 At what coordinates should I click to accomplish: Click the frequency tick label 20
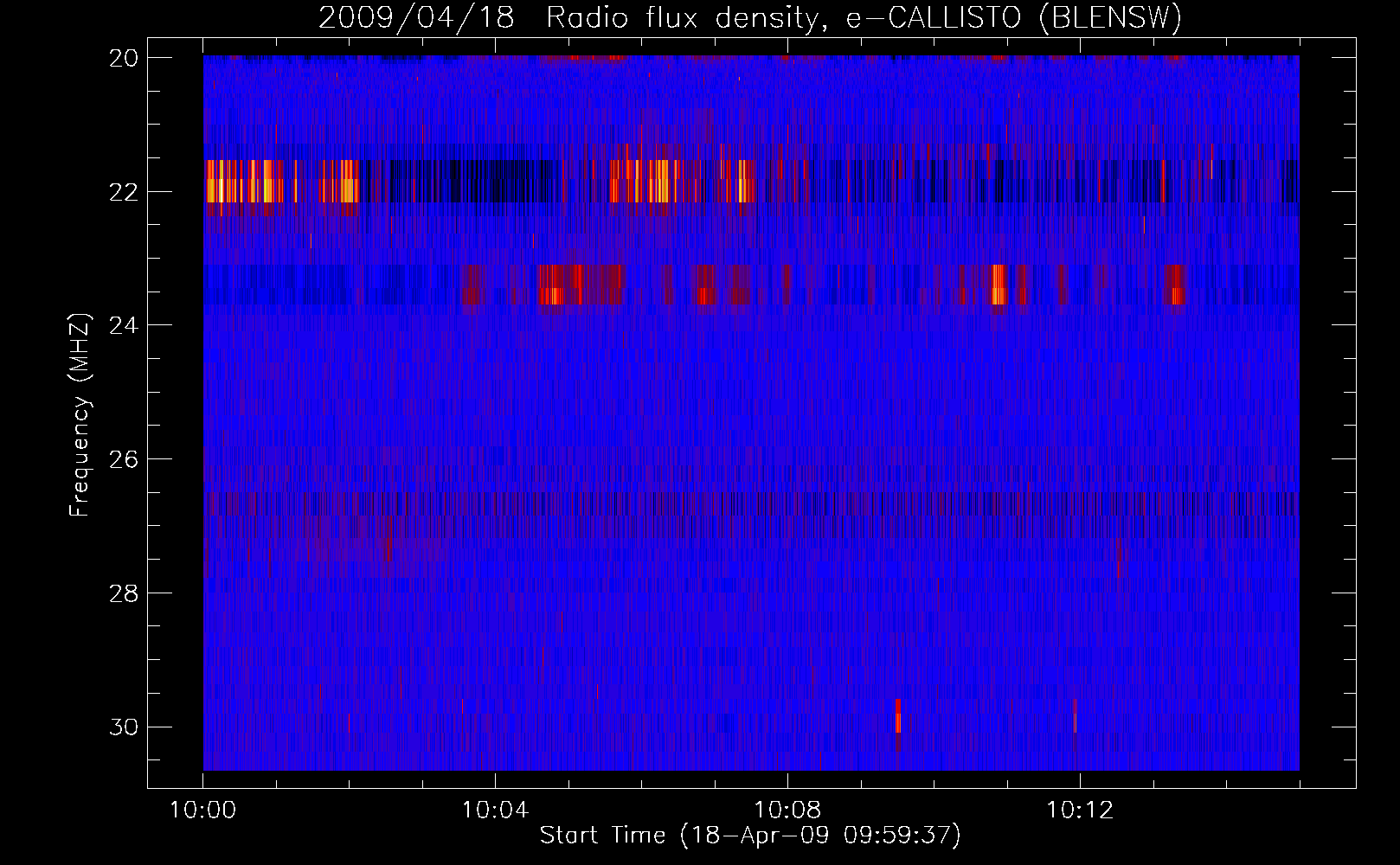click(x=124, y=58)
